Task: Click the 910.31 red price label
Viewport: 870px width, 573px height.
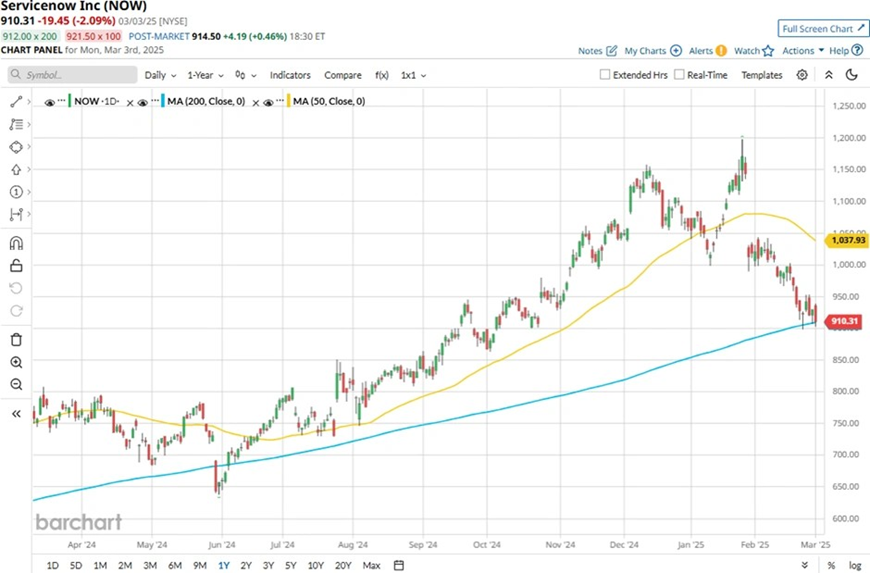Action: [844, 321]
